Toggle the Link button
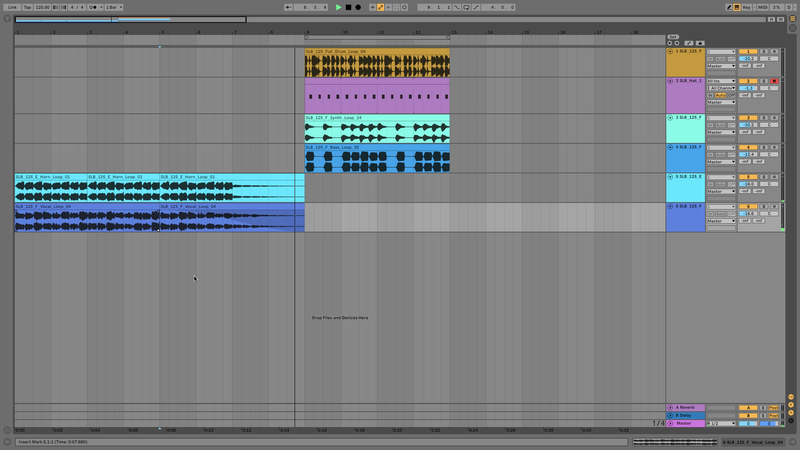800x450 pixels. click(12, 7)
